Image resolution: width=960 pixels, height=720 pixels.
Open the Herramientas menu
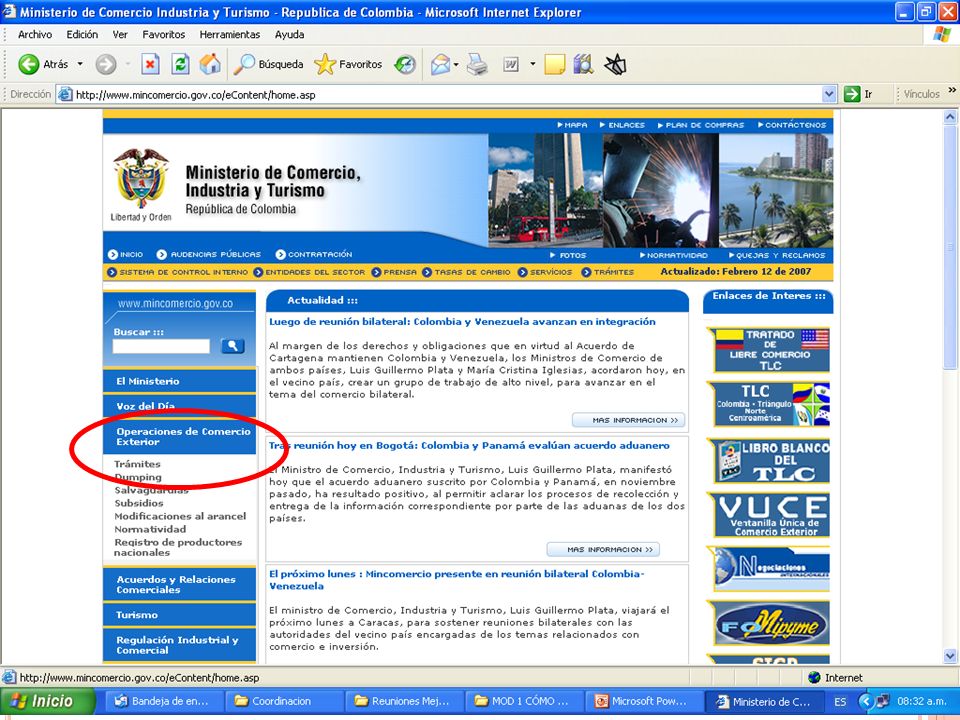230,34
